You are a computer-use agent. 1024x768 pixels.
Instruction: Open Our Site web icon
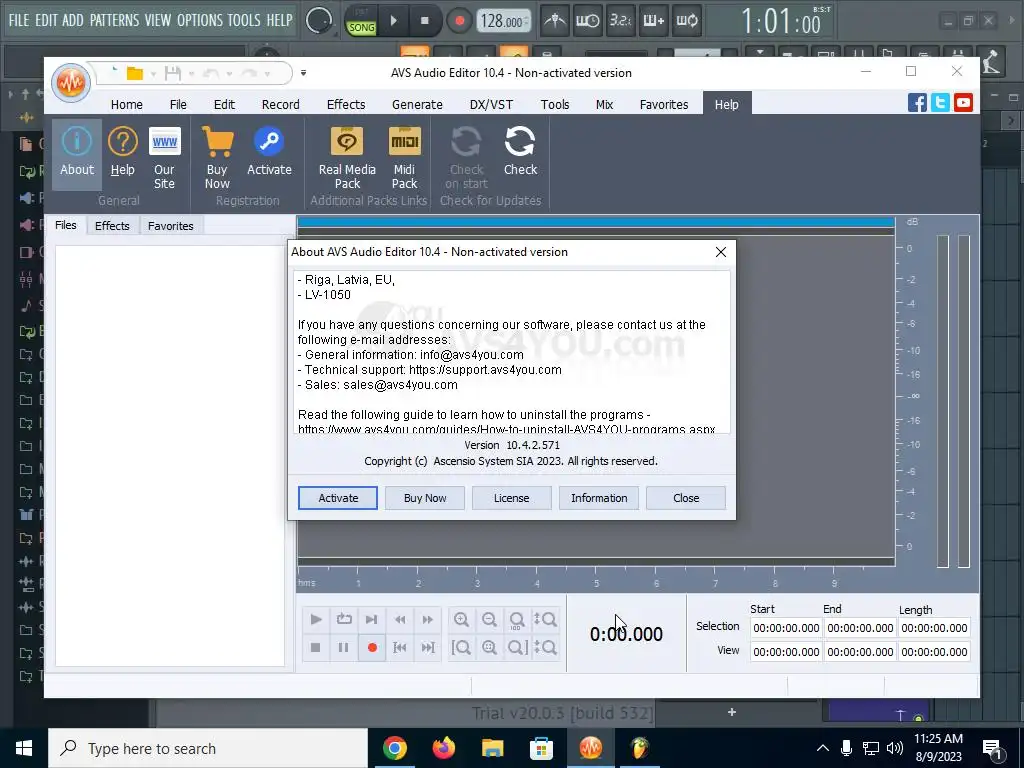(164, 157)
